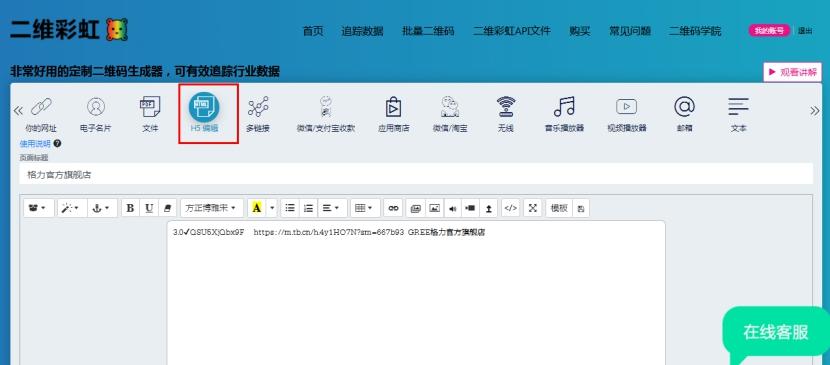Click the 我的账号 account button
The height and width of the screenshot is (365, 830).
pyautogui.click(x=769, y=31)
